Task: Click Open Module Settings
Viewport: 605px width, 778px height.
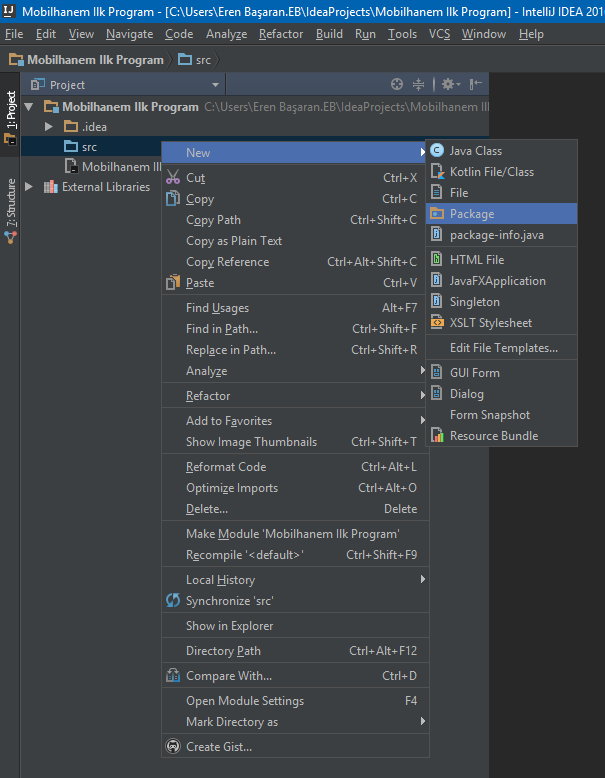Action: [295, 701]
